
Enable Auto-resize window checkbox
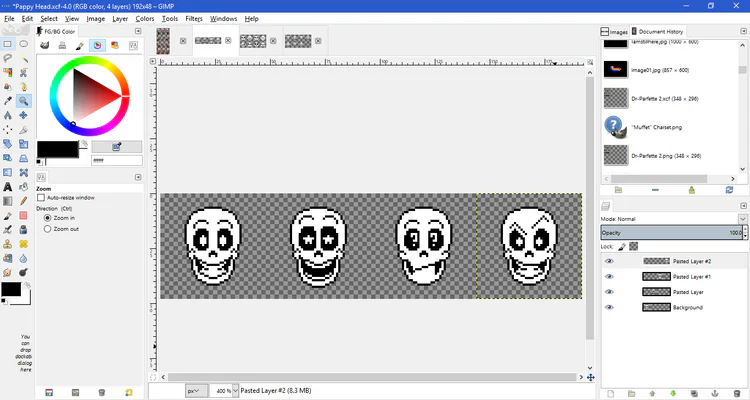pyautogui.click(x=41, y=198)
